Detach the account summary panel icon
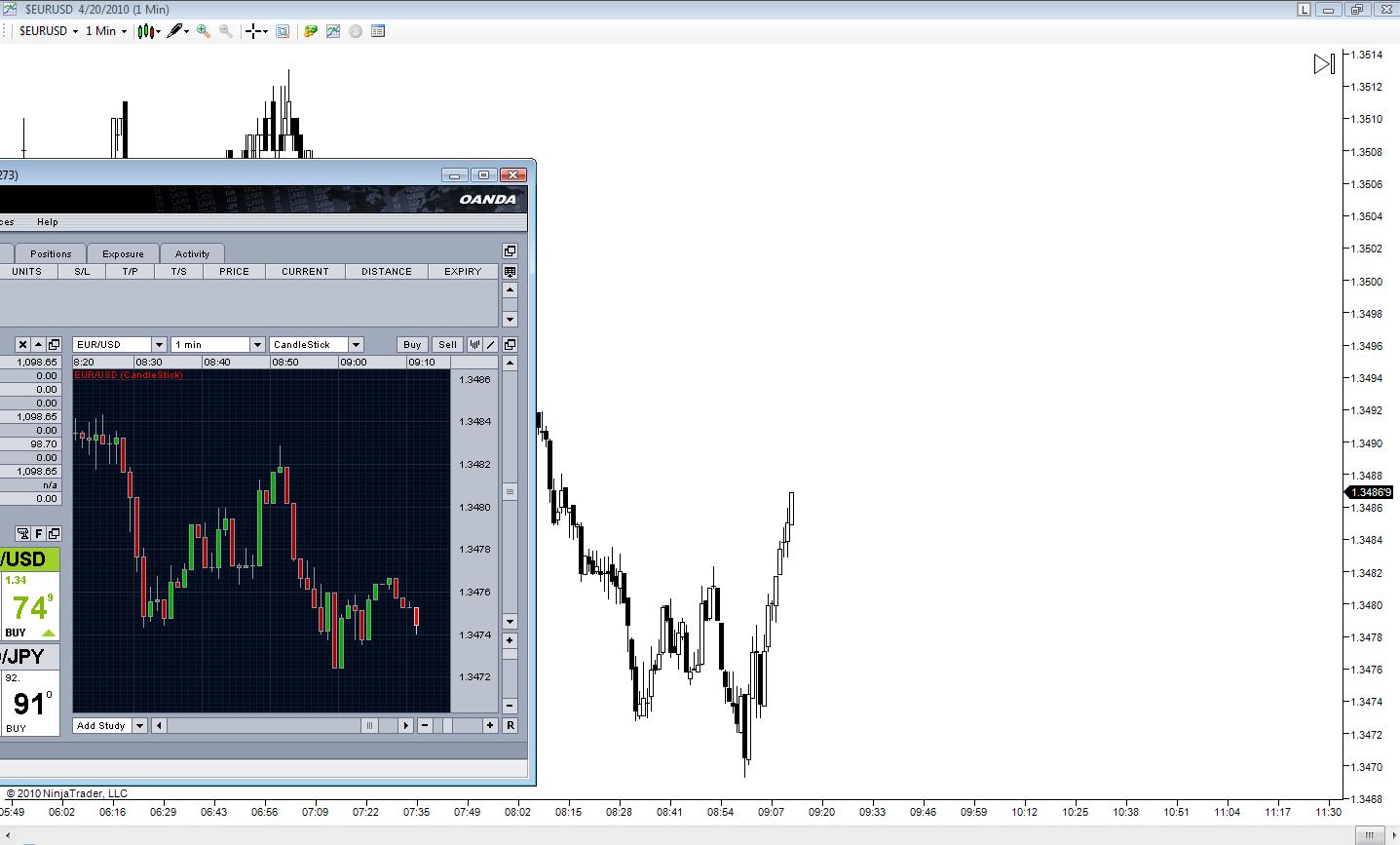1400x845 pixels. (54, 344)
